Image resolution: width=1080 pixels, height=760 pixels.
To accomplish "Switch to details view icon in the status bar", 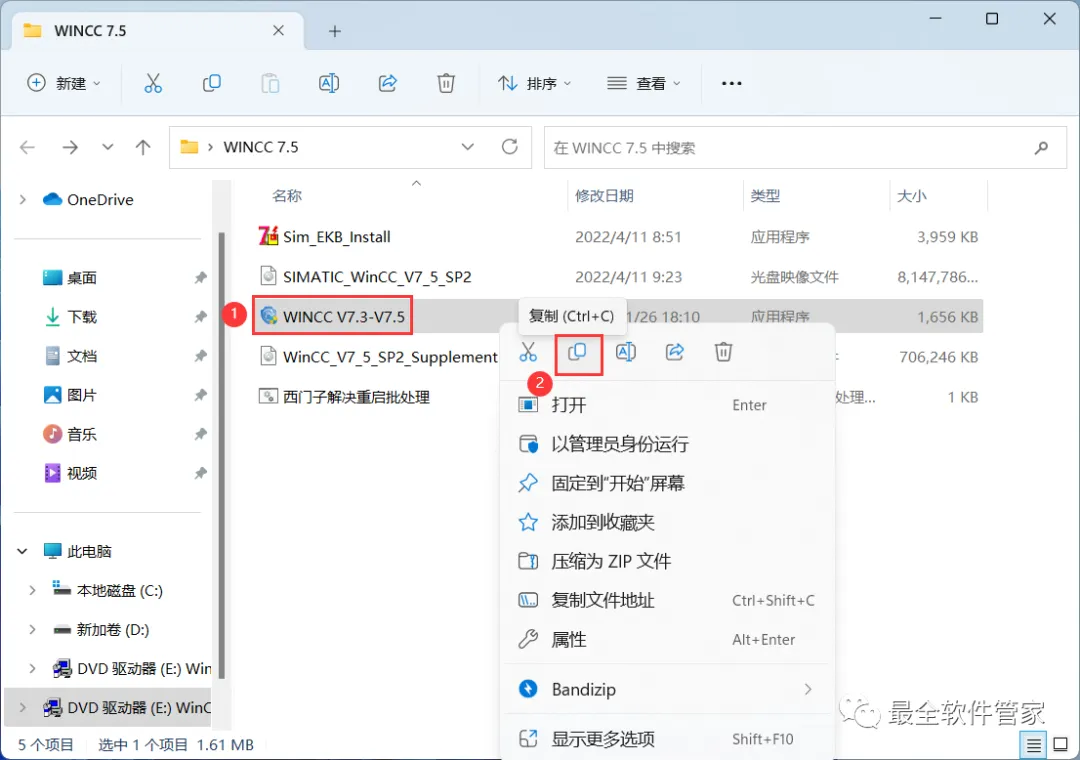I will [x=1033, y=745].
